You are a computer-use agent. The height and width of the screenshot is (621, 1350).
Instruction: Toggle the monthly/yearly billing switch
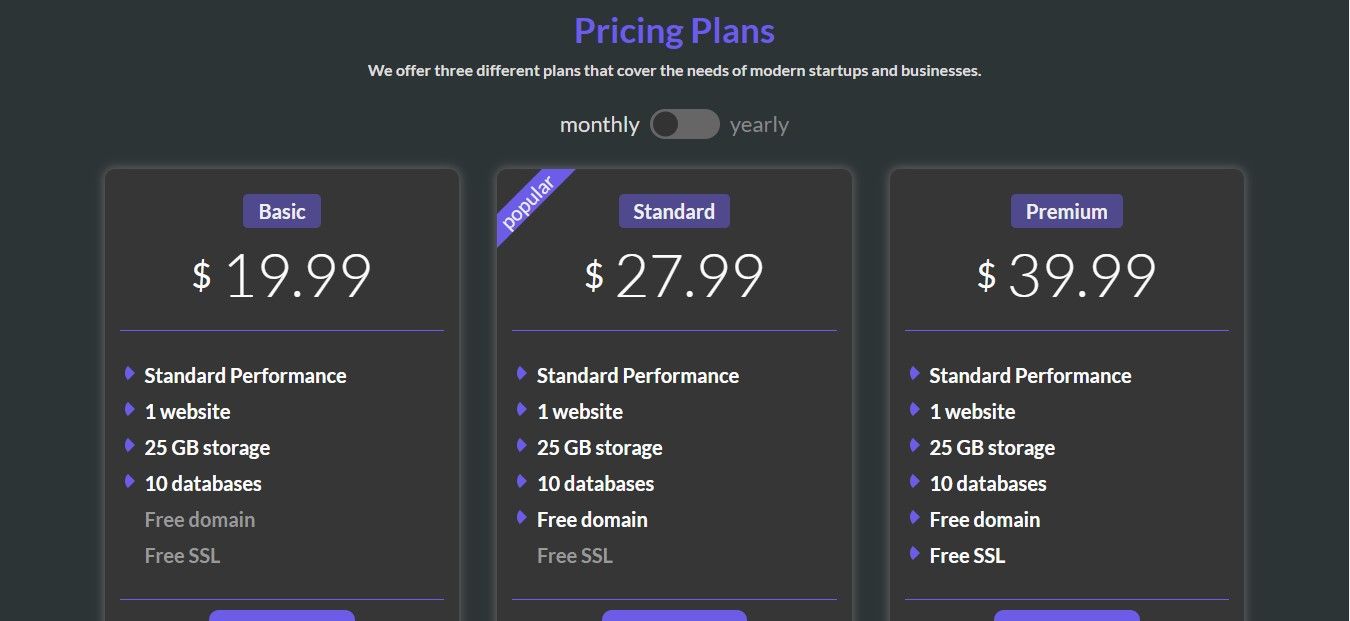[x=684, y=124]
